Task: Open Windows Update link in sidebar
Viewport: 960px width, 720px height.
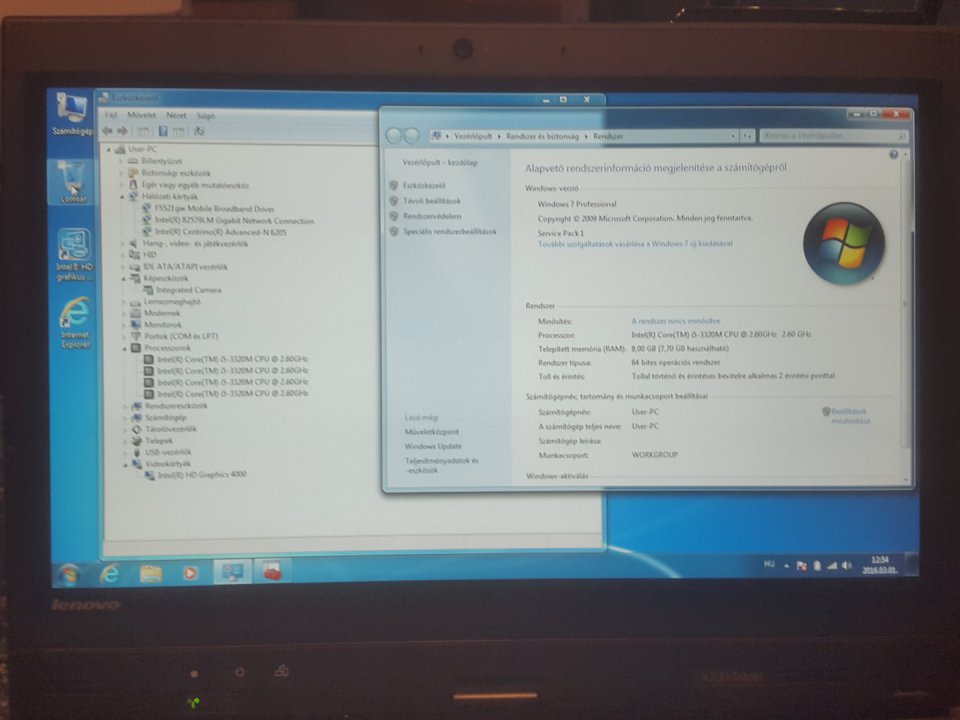Action: [x=433, y=446]
